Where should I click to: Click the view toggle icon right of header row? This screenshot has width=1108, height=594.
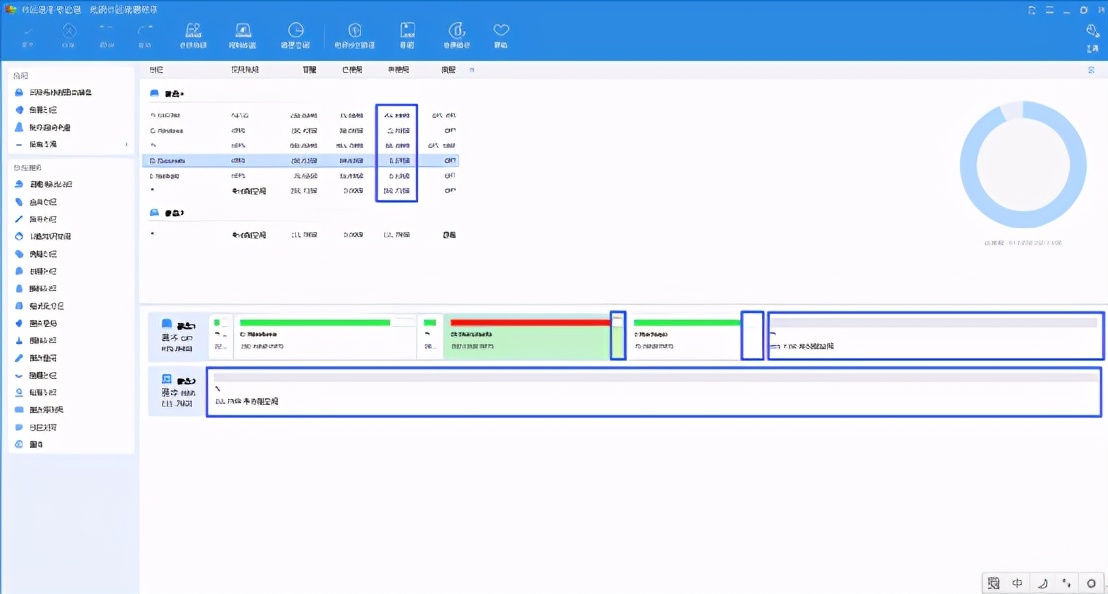pos(1091,70)
